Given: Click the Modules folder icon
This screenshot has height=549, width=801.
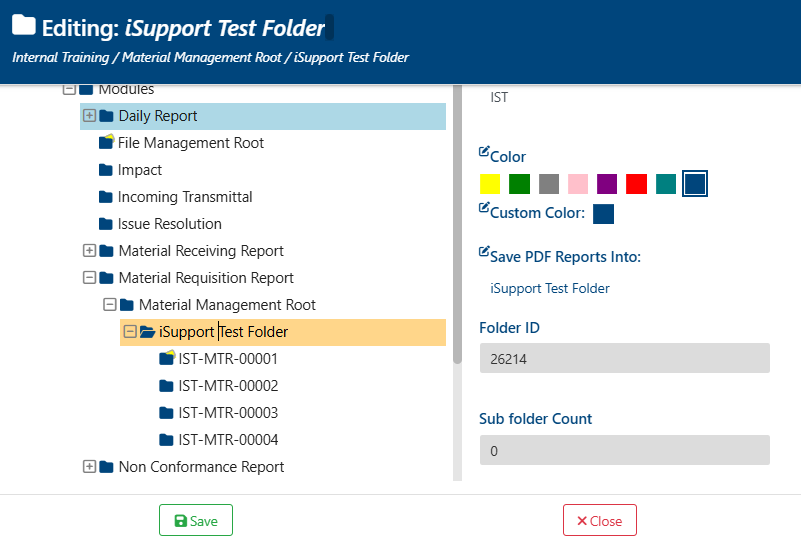Looking at the screenshot, I should (x=86, y=90).
